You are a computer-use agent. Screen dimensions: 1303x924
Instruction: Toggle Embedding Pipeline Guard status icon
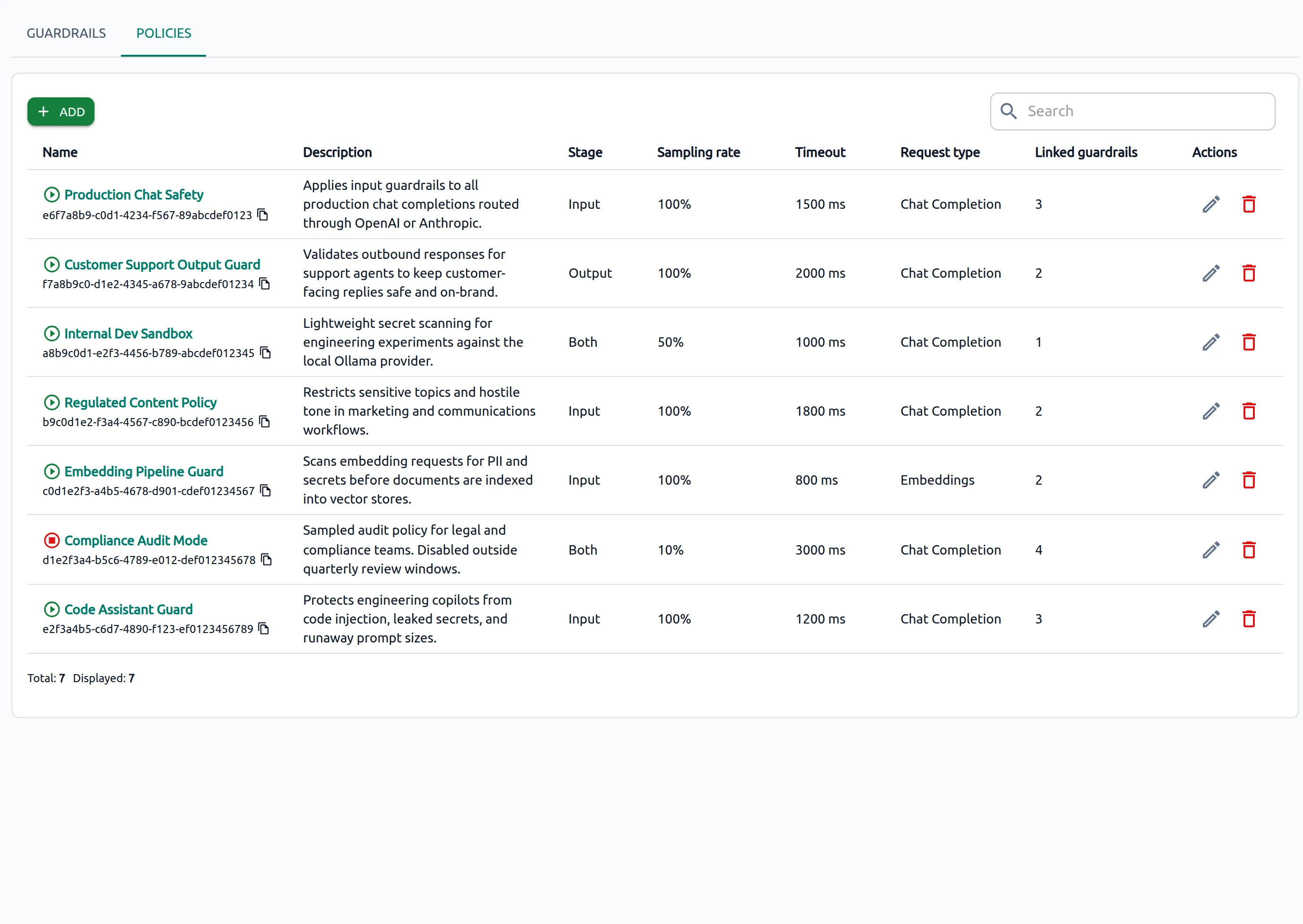point(52,471)
